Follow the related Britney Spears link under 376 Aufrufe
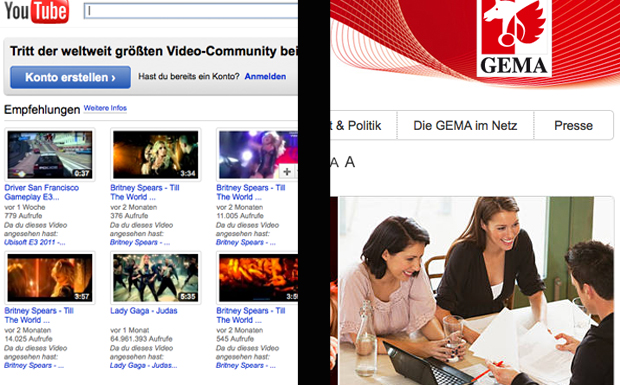 140,242
